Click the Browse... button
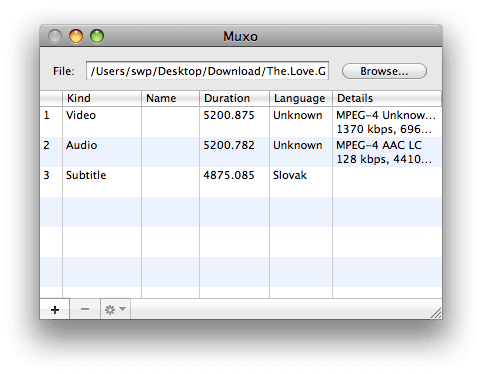 click(x=384, y=71)
